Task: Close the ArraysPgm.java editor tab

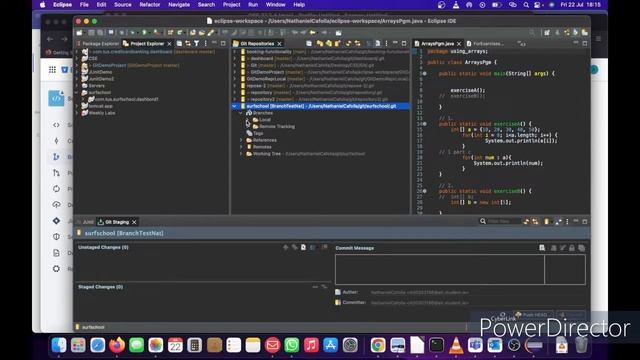Action: coord(459,44)
